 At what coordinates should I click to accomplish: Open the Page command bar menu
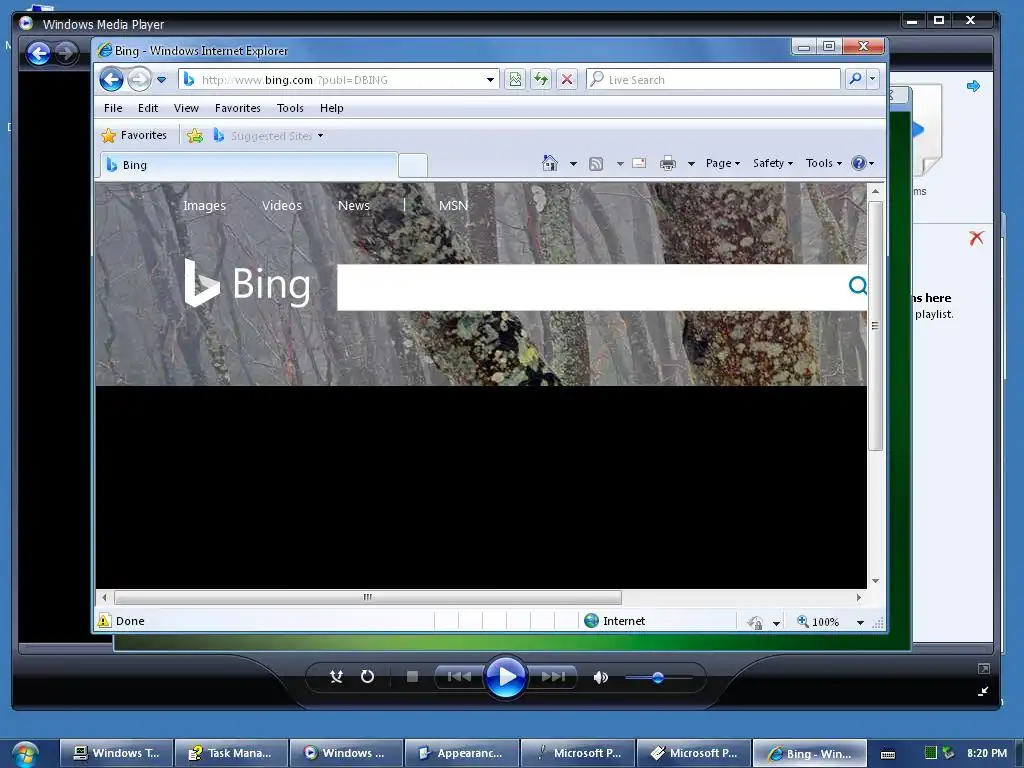tap(722, 163)
